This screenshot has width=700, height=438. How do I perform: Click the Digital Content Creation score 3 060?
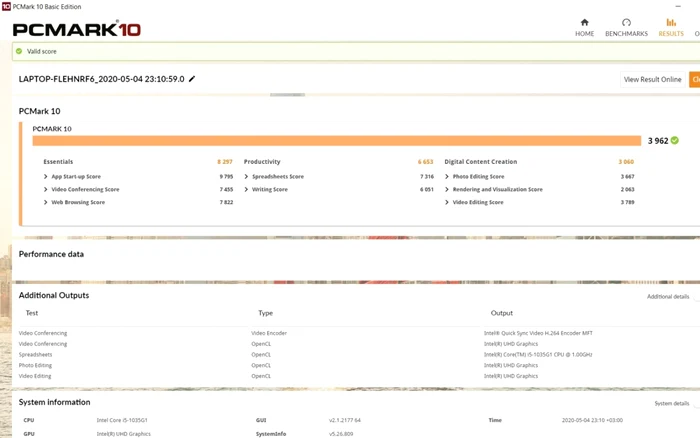point(626,162)
